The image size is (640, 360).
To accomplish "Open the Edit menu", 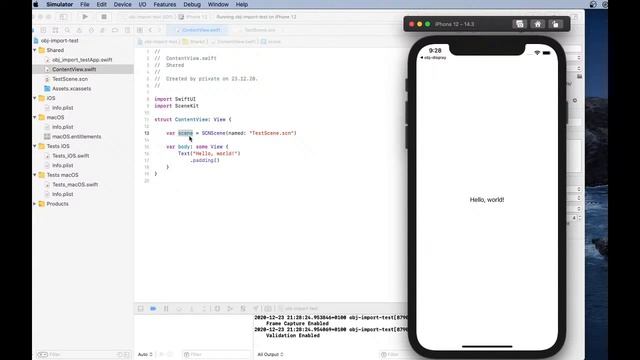I will coord(102,4).
